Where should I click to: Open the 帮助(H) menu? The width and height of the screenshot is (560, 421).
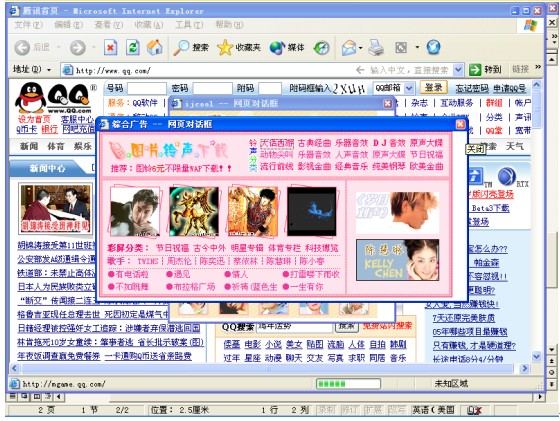point(229,25)
